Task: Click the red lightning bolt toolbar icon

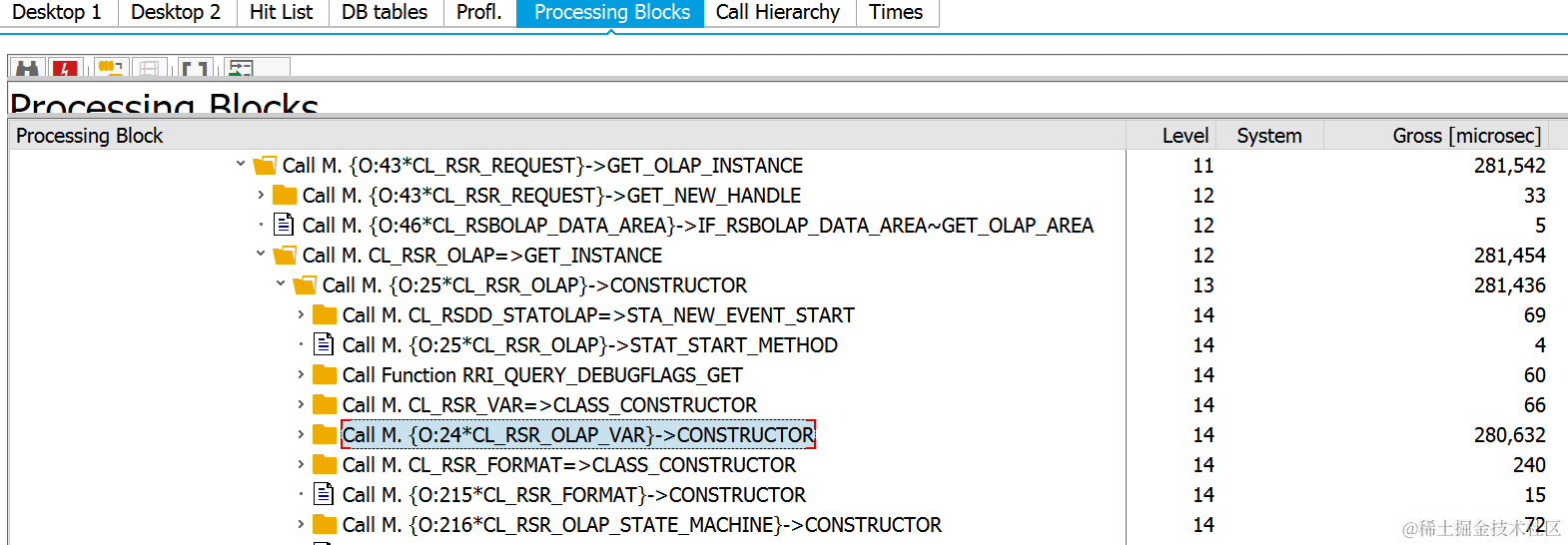Action: click(65, 68)
